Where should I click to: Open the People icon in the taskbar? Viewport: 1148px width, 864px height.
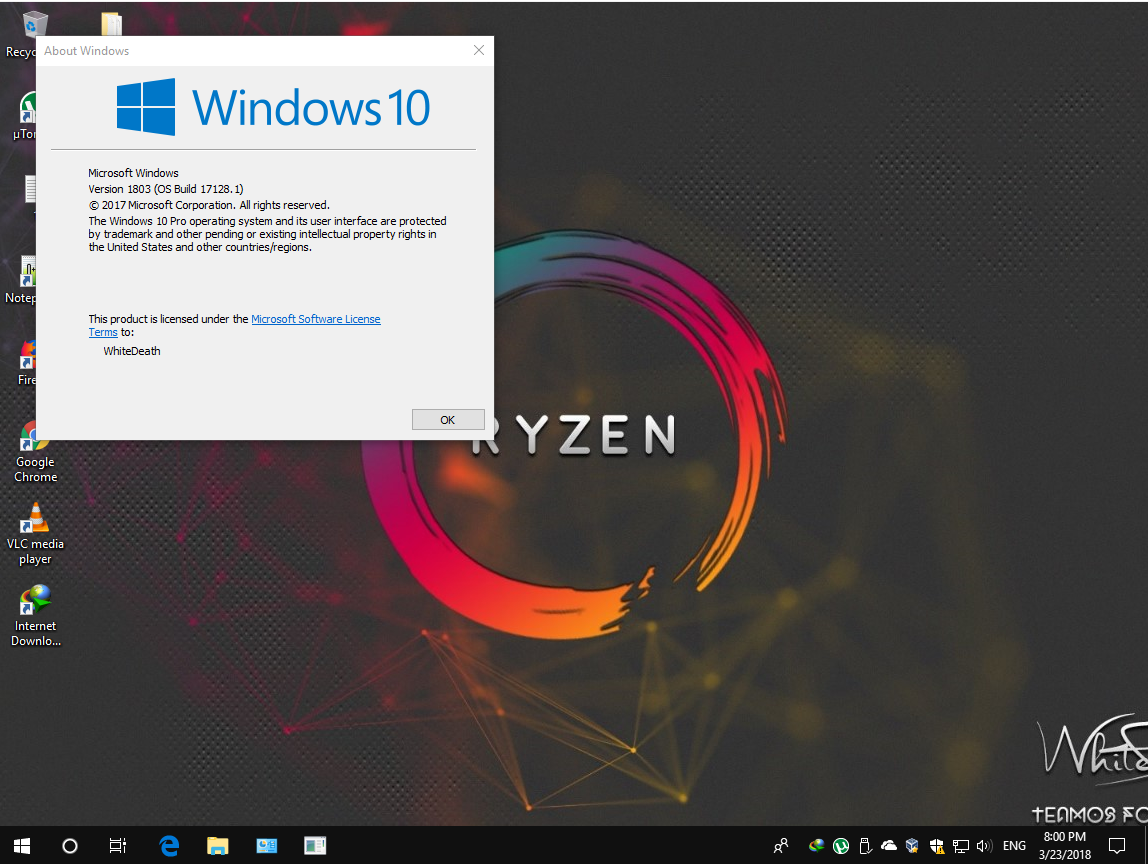781,846
